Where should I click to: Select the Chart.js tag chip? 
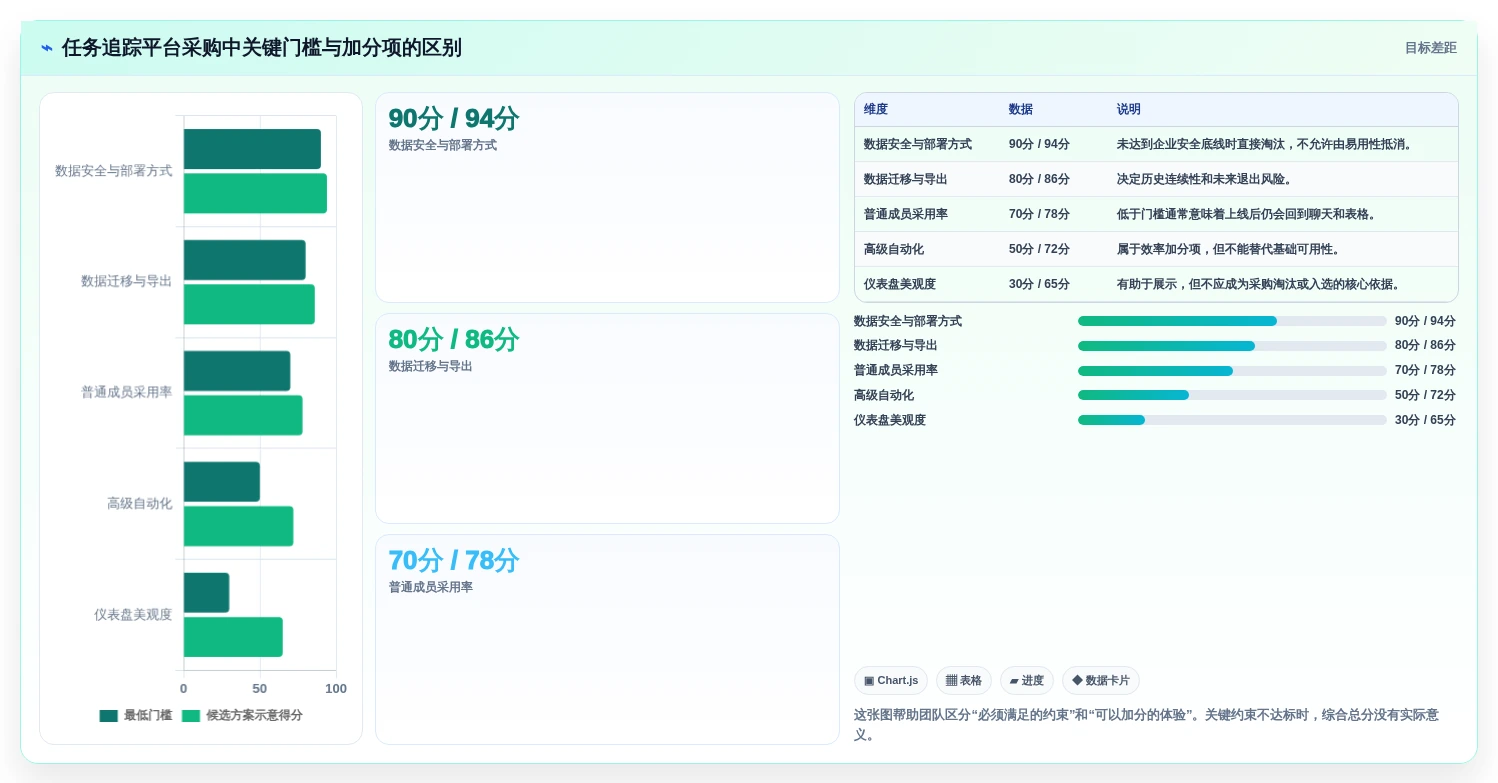coord(891,681)
